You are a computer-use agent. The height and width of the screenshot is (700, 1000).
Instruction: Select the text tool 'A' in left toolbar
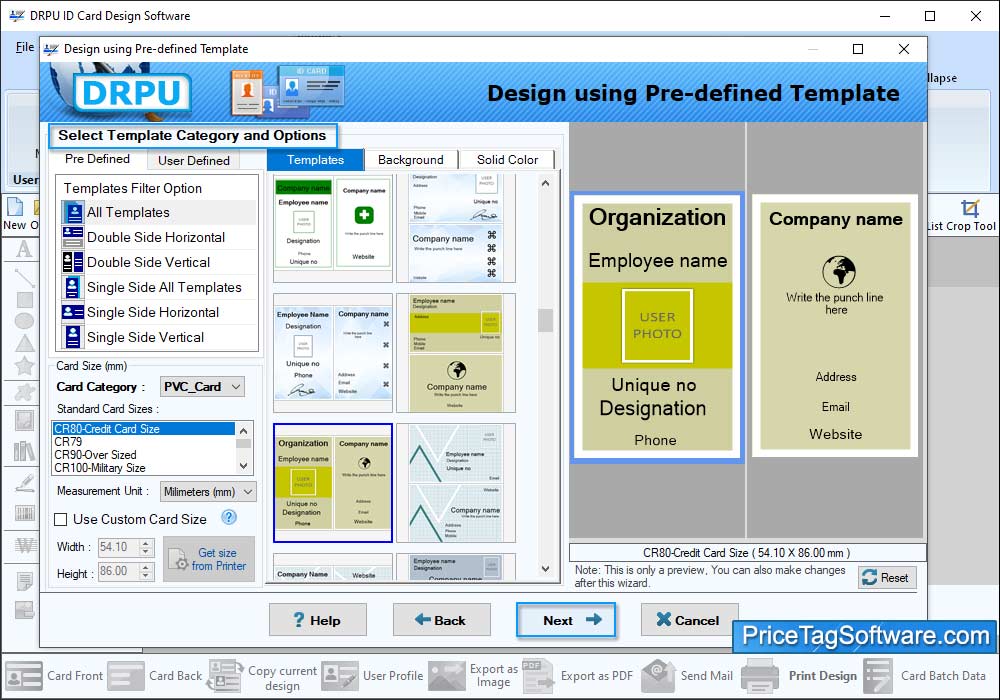click(x=24, y=249)
